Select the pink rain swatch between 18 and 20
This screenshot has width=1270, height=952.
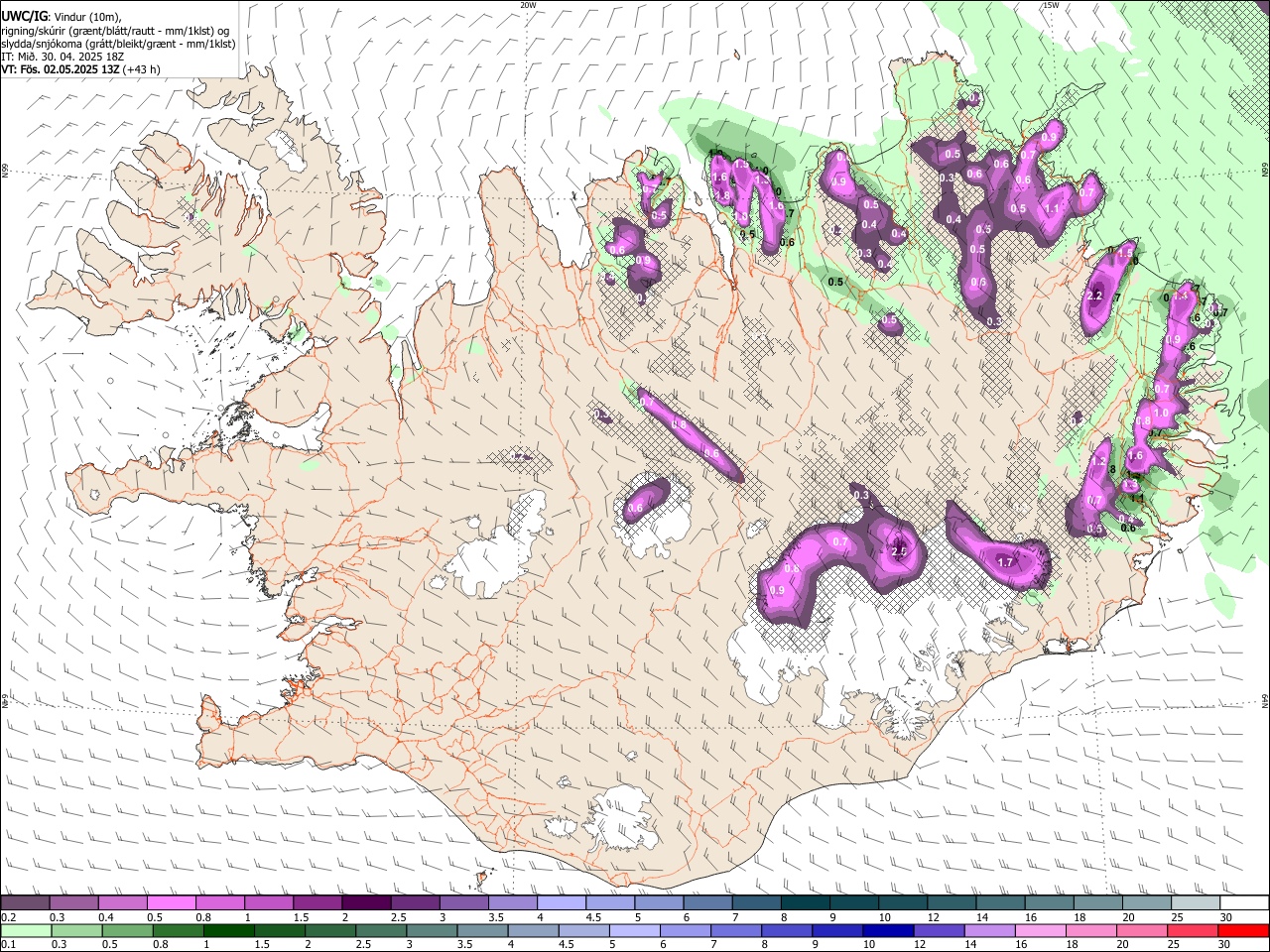click(x=1092, y=930)
